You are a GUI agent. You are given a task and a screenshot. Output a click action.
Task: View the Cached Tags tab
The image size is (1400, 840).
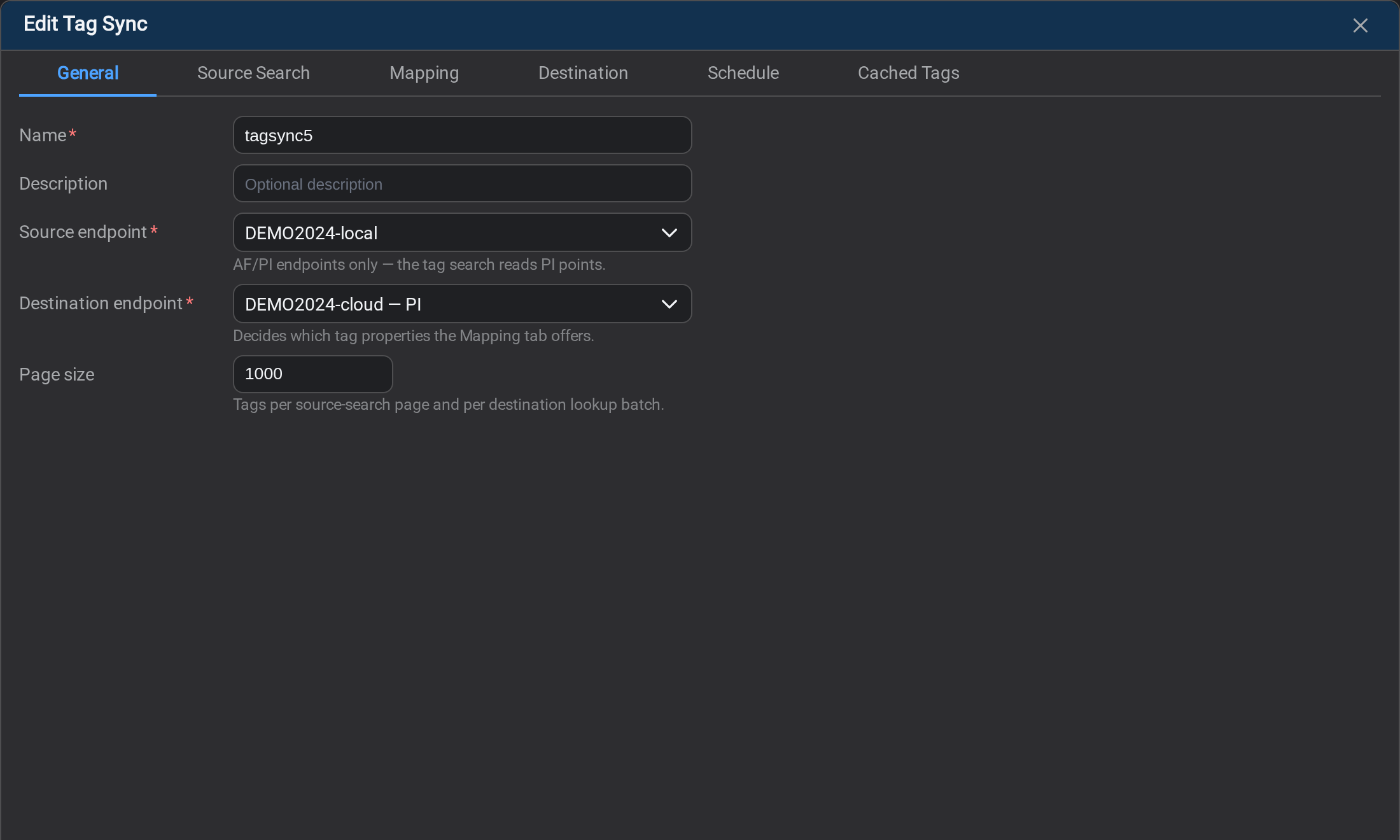908,73
